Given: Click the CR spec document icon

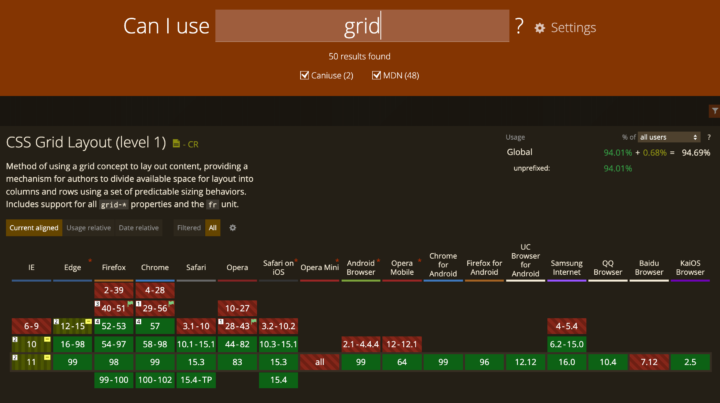Looking at the screenshot, I should [176, 144].
